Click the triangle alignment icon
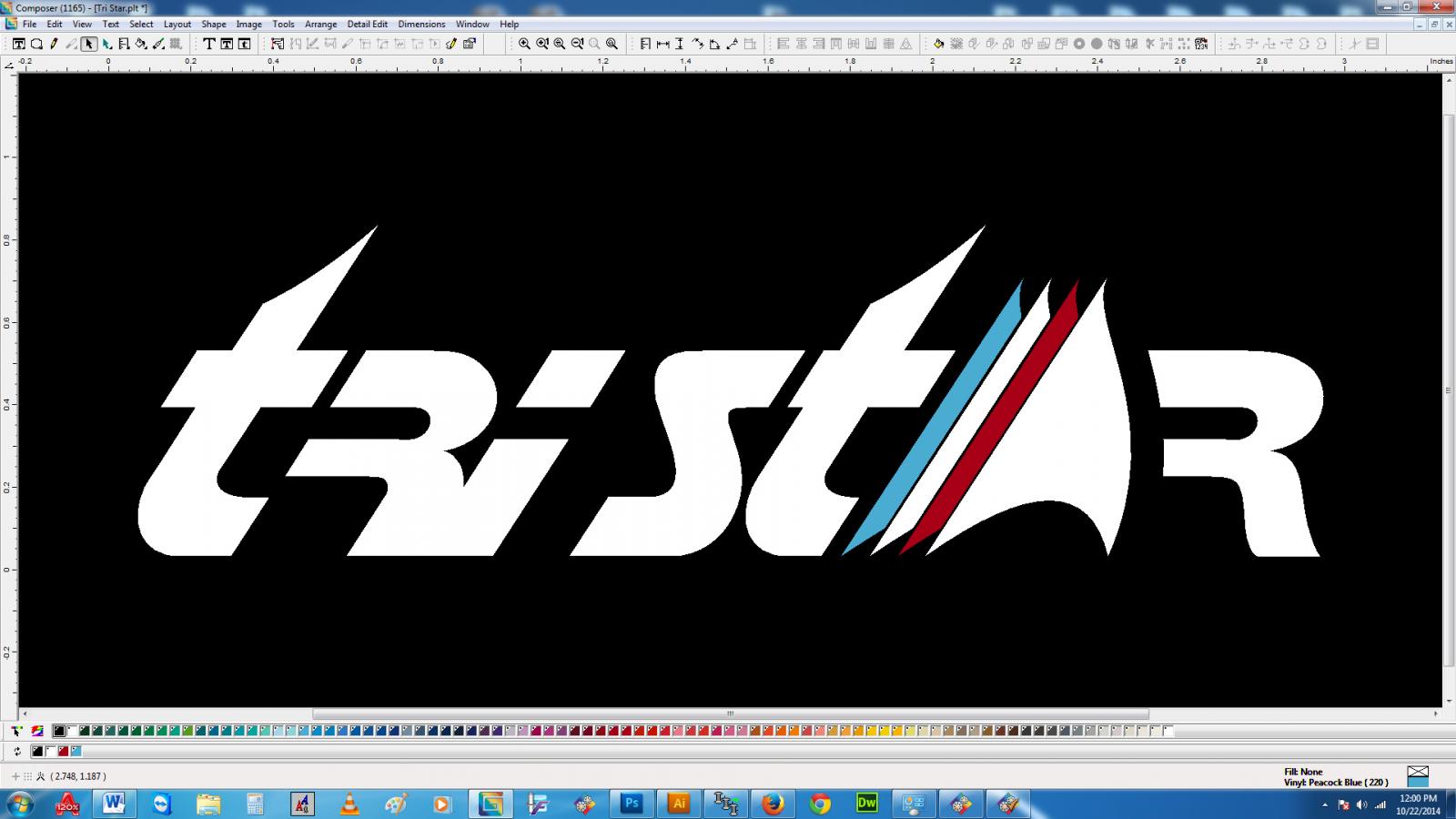Viewport: 1456px width, 819px height. click(906, 44)
